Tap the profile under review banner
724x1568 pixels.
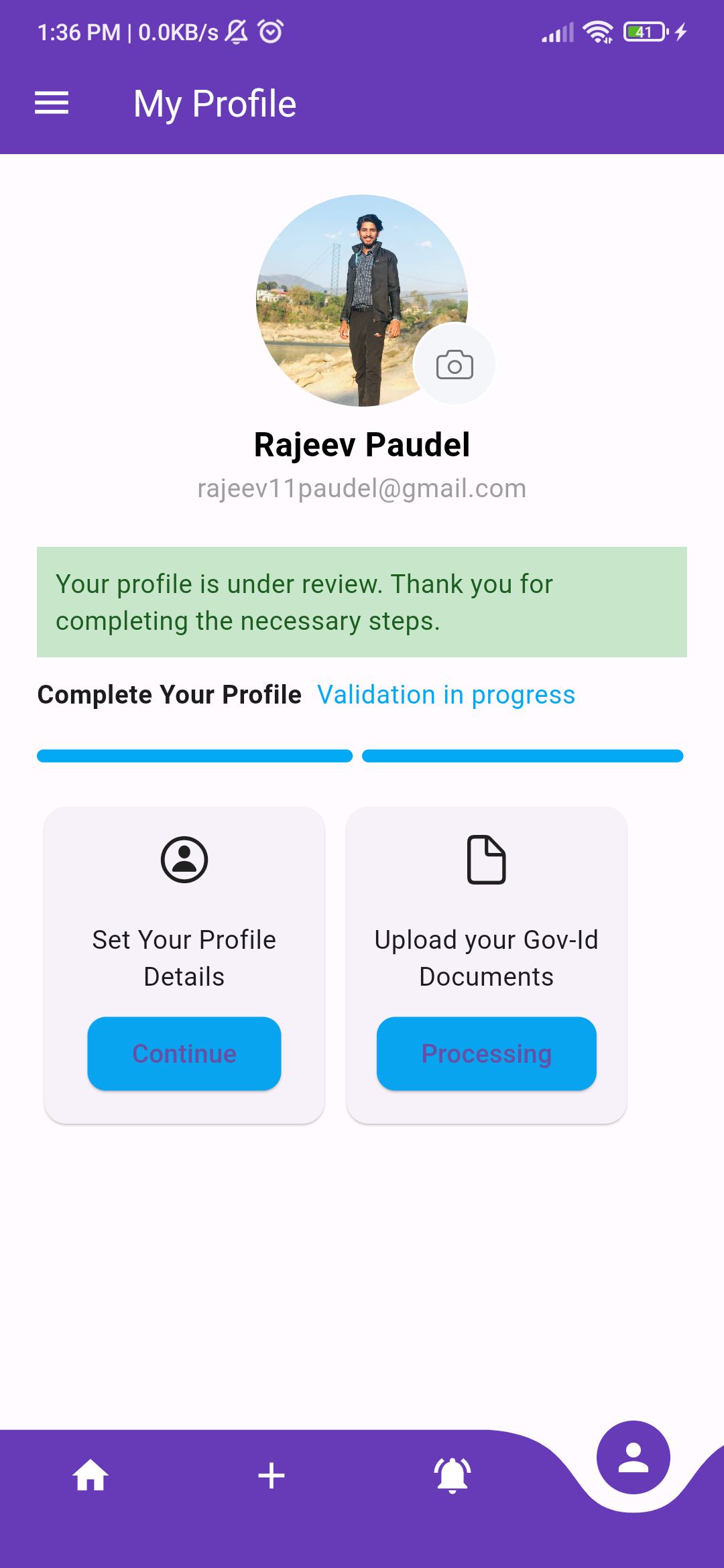click(x=362, y=602)
